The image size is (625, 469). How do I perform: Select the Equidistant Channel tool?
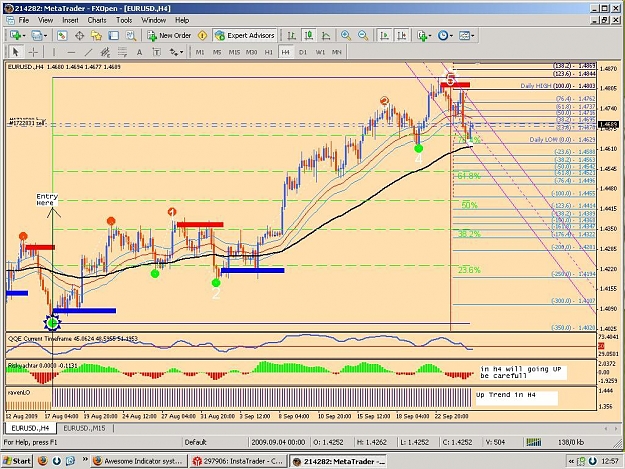click(x=105, y=52)
